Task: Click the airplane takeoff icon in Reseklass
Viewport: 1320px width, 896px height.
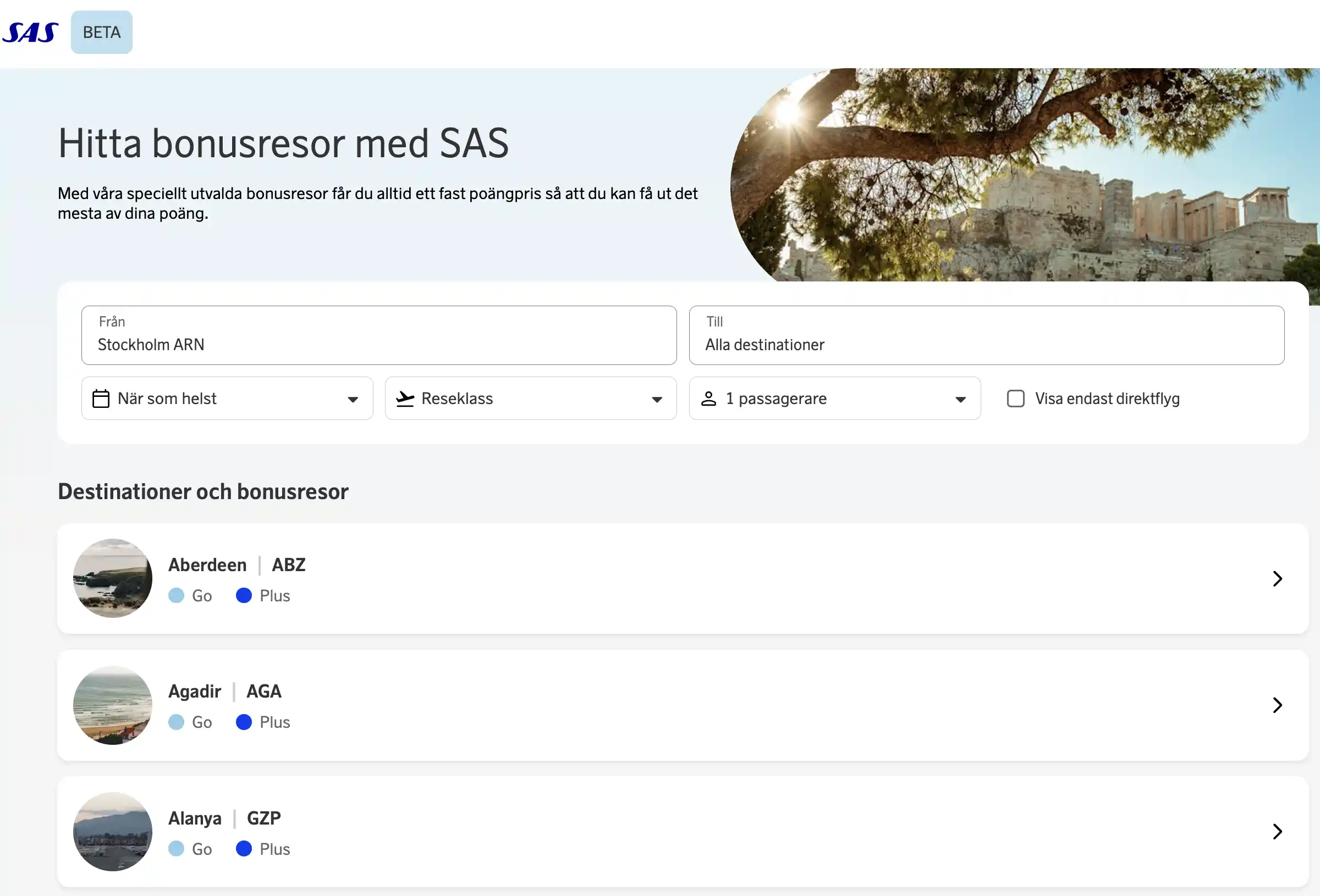Action: tap(405, 399)
